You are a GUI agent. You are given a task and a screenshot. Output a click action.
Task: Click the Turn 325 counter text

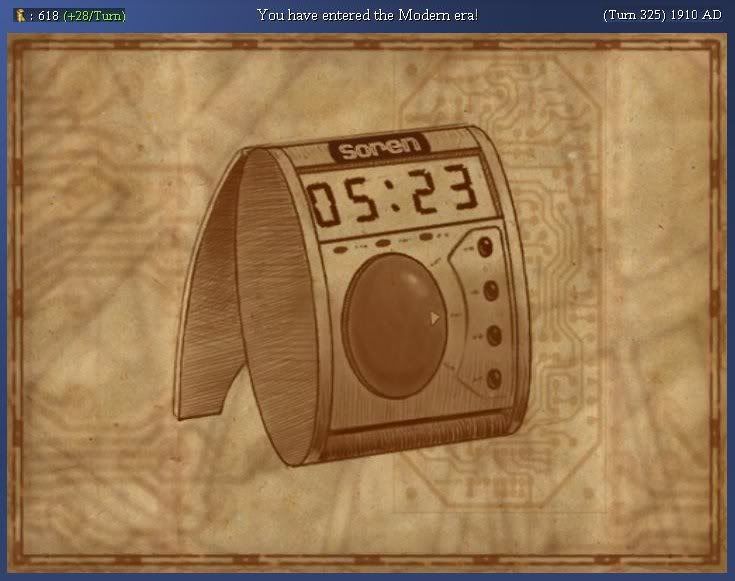634,15
